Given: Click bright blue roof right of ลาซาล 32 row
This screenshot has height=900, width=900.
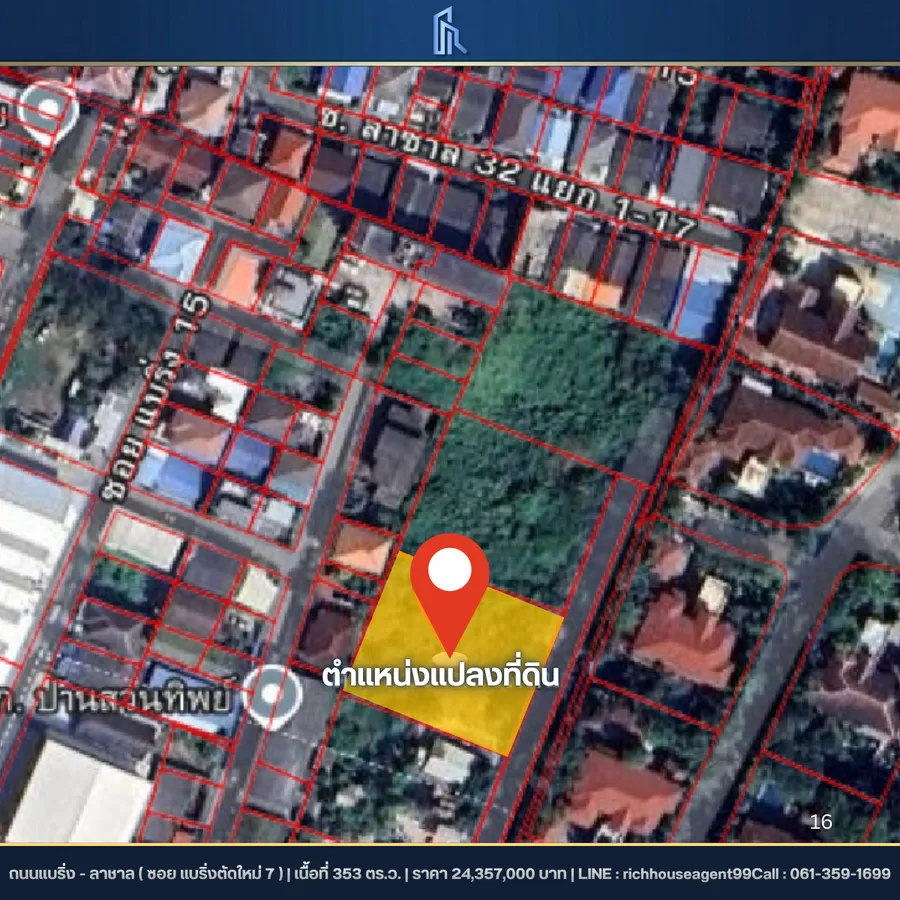Looking at the screenshot, I should 703,295.
